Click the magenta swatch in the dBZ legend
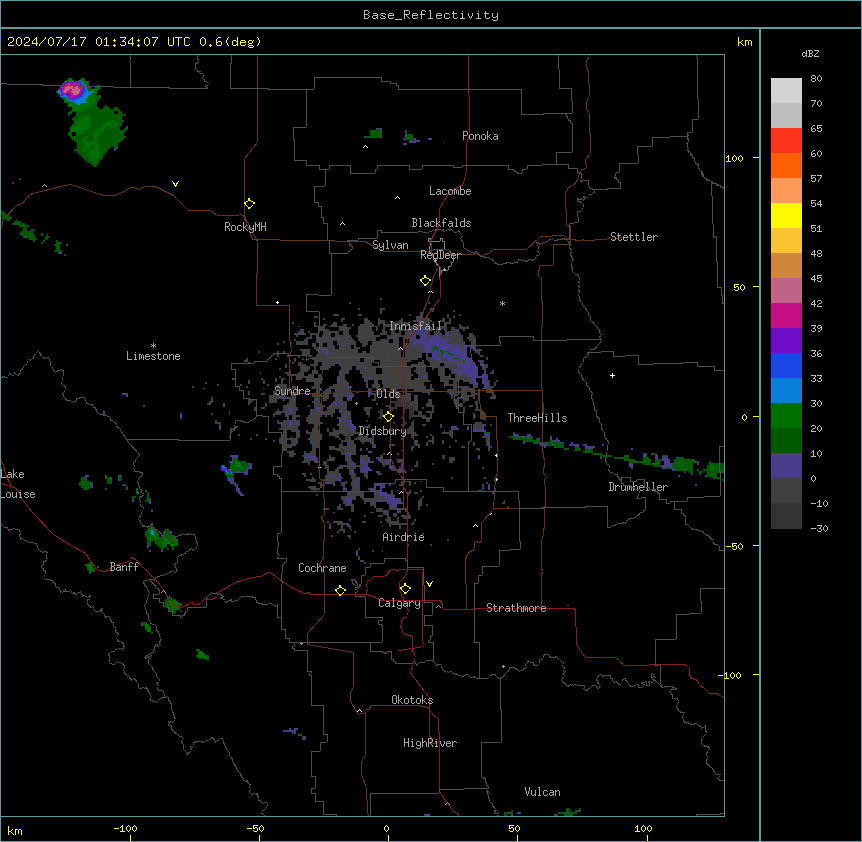 [786, 315]
